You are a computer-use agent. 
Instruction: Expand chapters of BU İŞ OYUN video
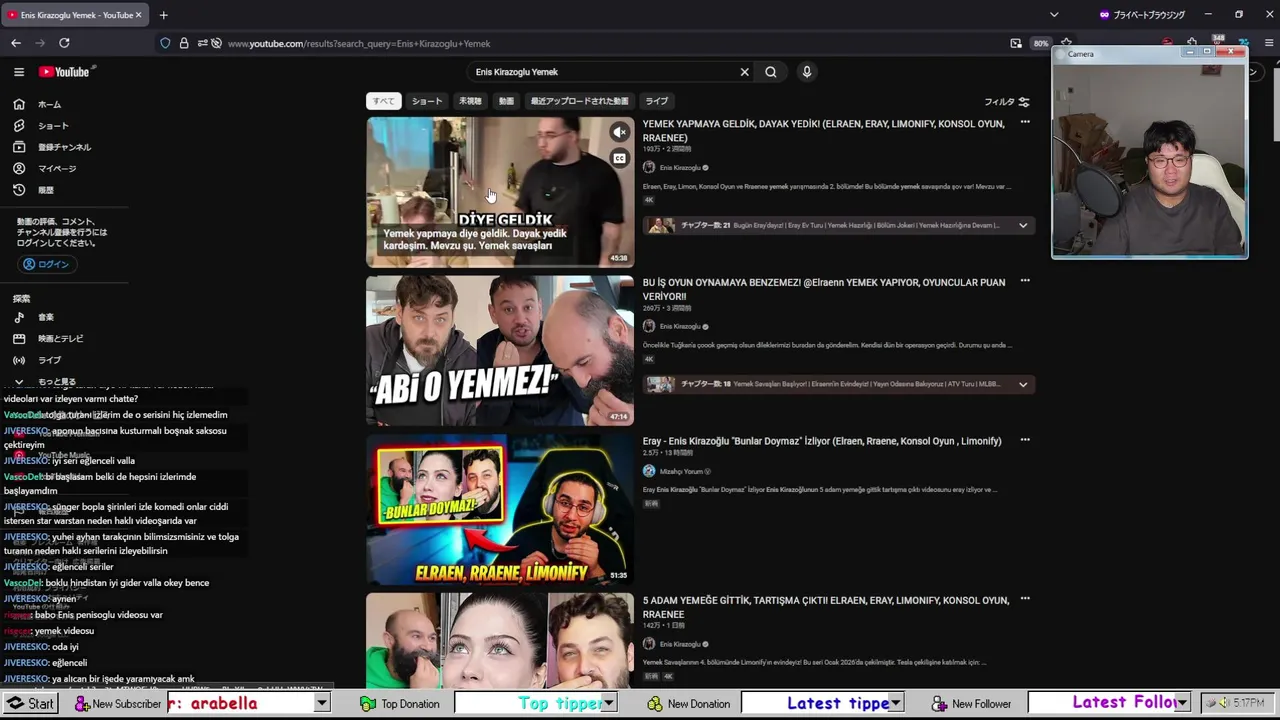pos(1023,384)
